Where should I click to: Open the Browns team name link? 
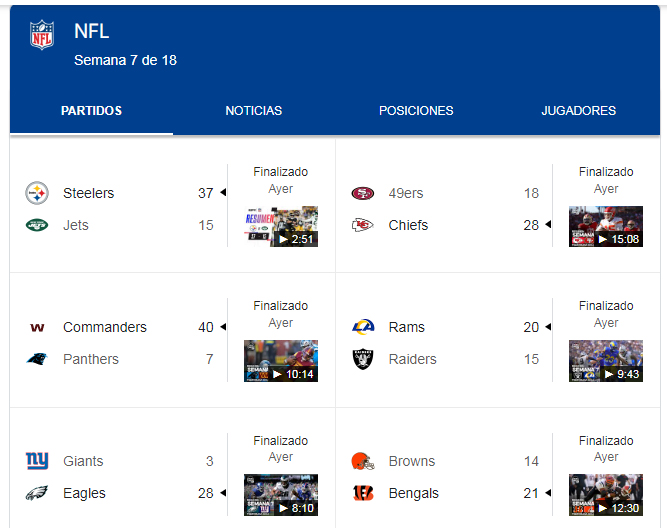click(x=412, y=461)
